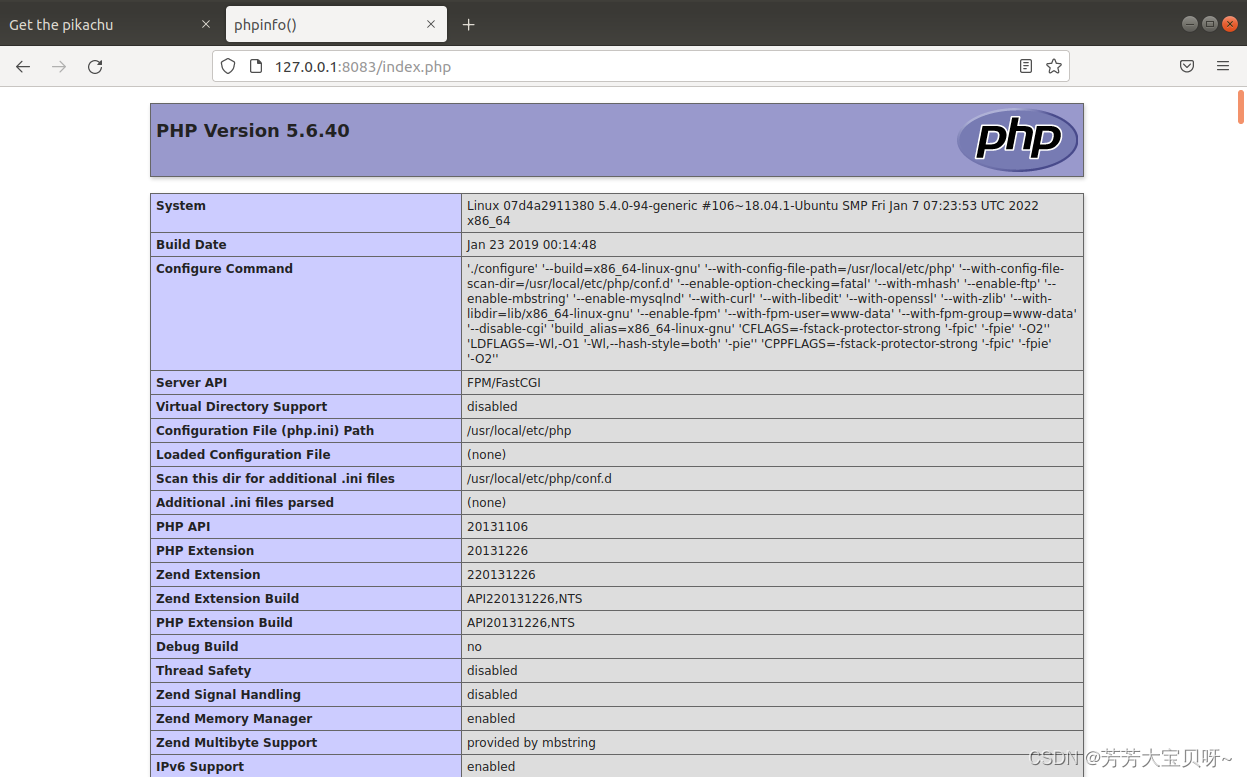Image resolution: width=1247 pixels, height=777 pixels.
Task: Open a new tab with plus button
Action: [468, 25]
